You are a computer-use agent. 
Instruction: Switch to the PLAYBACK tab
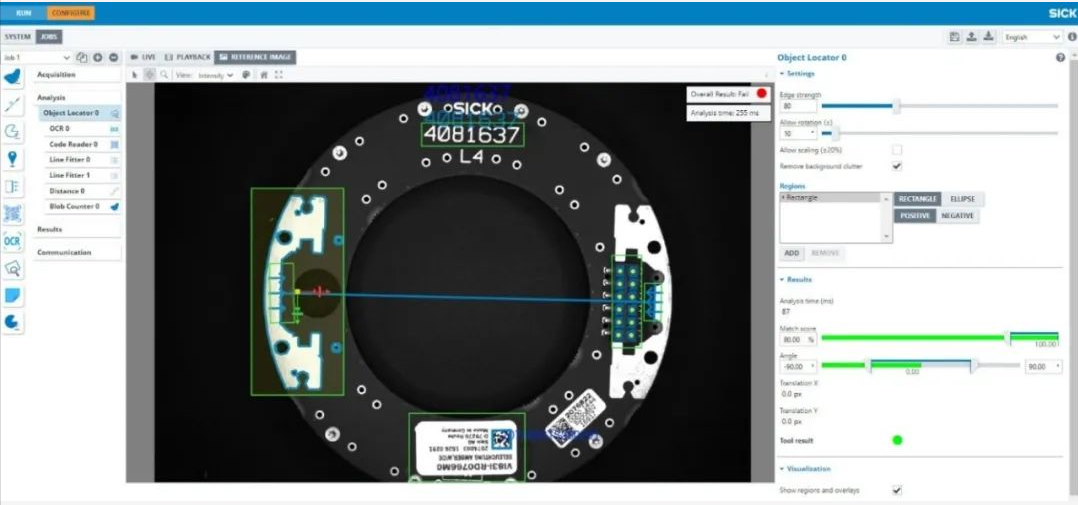[185, 57]
